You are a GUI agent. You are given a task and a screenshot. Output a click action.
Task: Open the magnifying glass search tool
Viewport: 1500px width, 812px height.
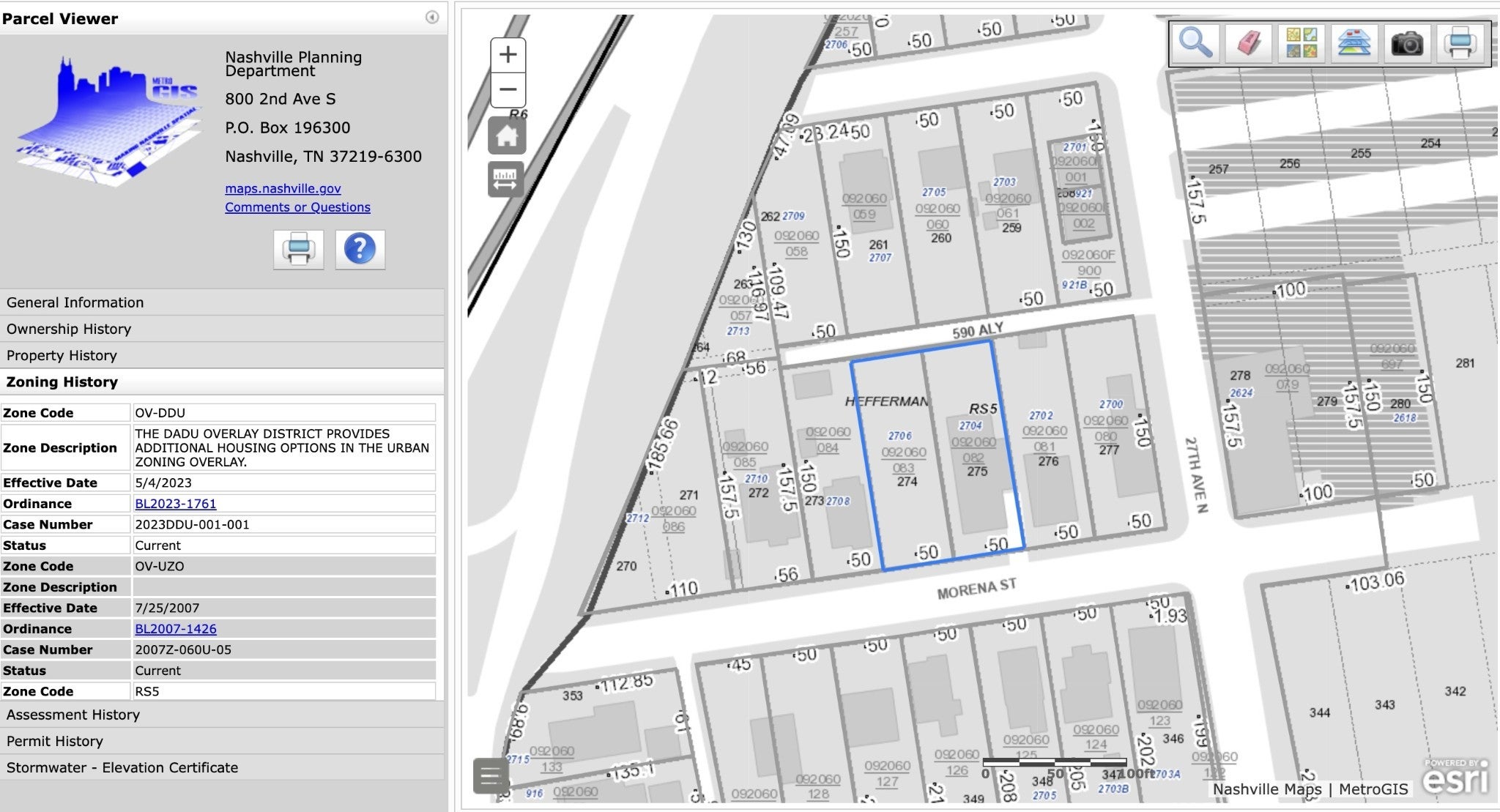coord(1195,43)
